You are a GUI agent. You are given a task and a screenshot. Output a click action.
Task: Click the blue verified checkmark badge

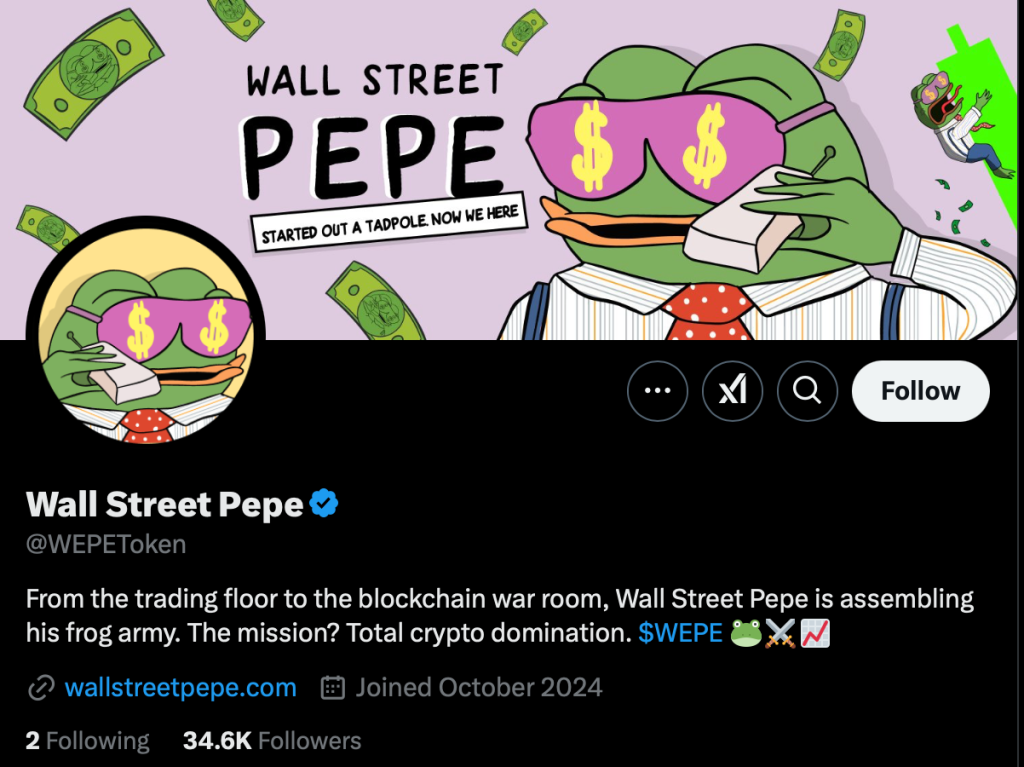pos(323,504)
